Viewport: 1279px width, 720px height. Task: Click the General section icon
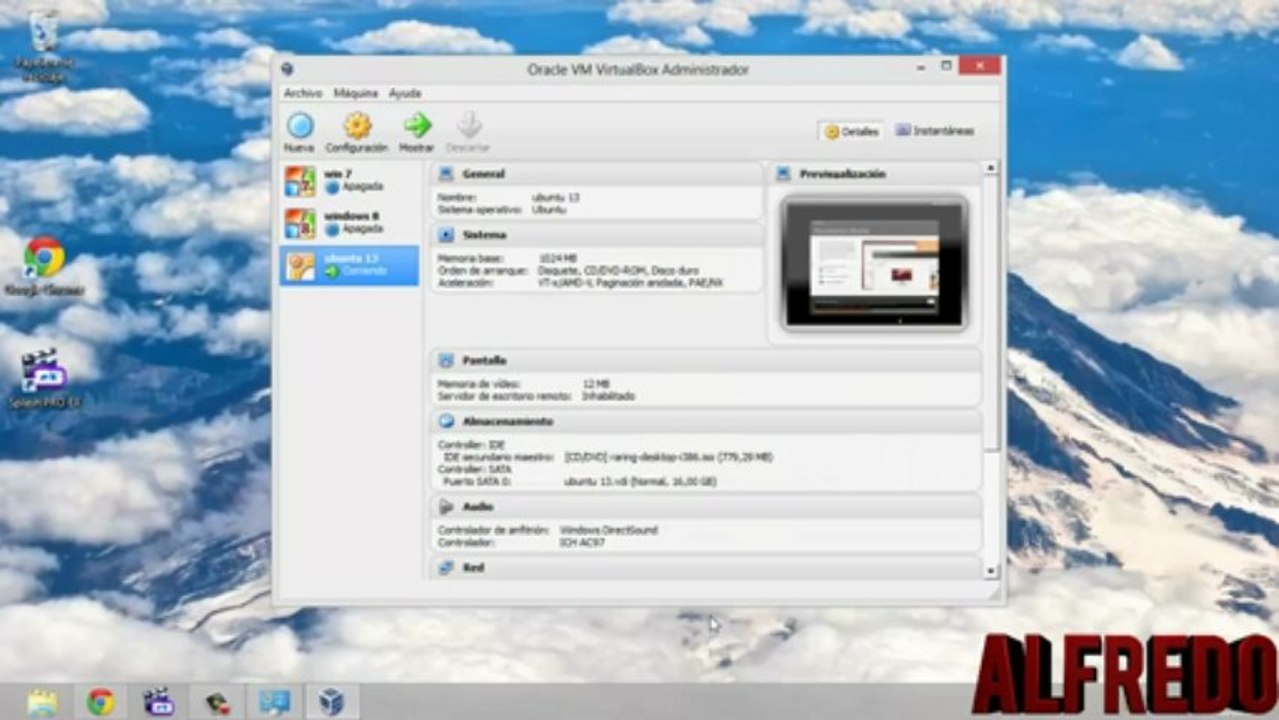446,174
